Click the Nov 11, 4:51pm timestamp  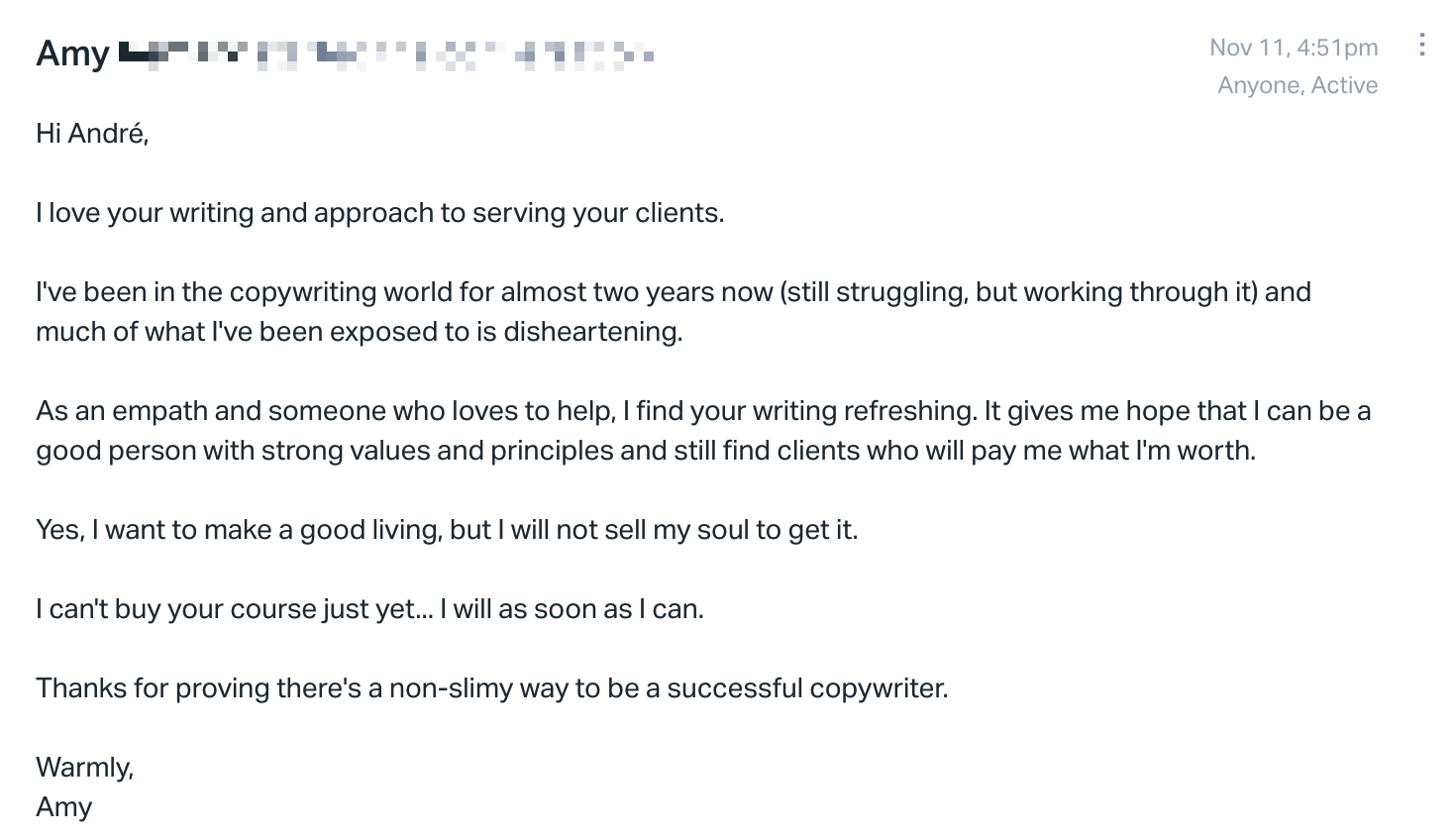point(1294,48)
